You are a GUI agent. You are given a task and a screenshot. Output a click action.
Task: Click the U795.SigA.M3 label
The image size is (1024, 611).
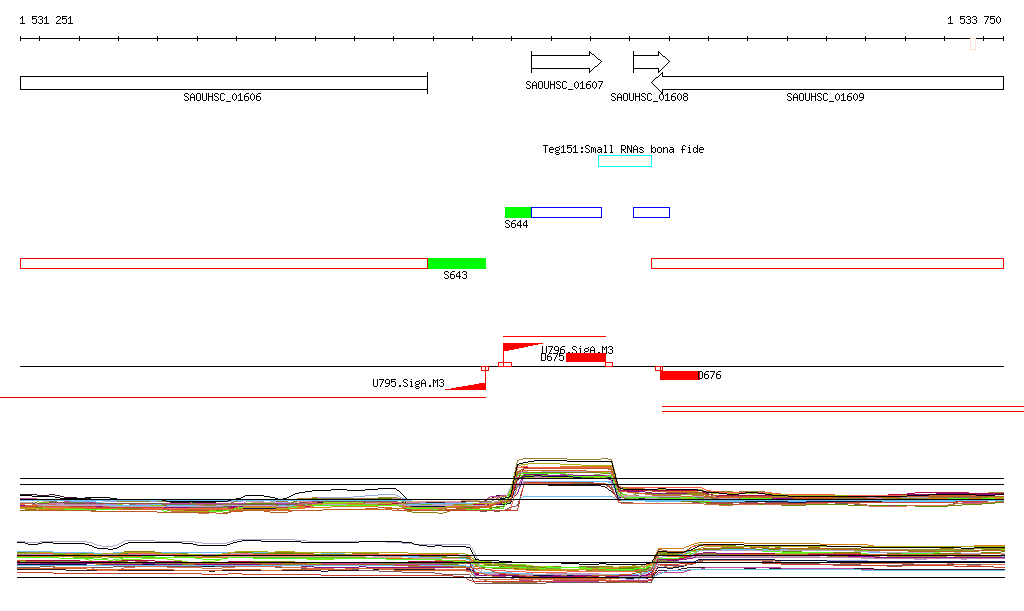[408, 383]
